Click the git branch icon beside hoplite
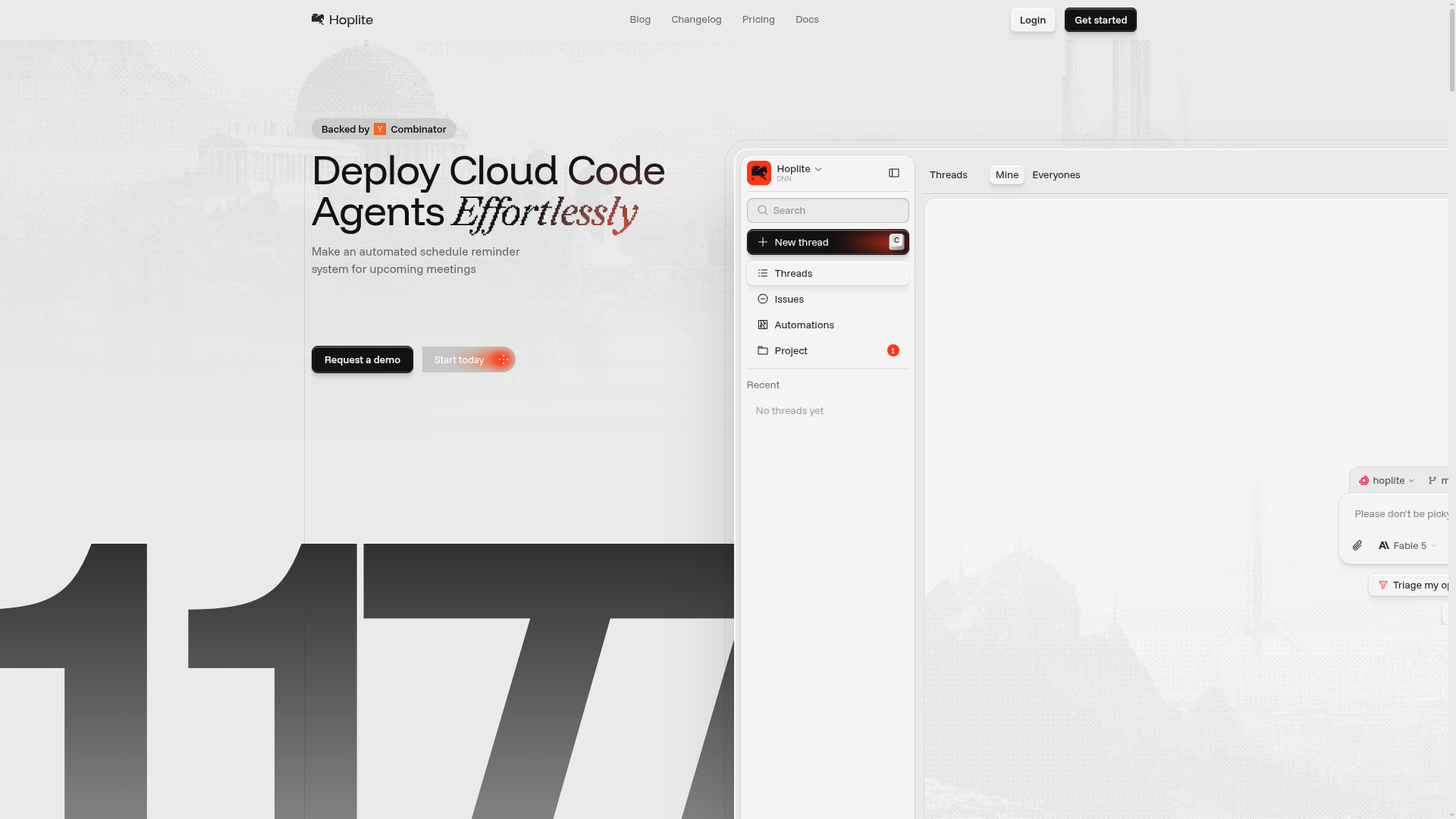Image resolution: width=1456 pixels, height=819 pixels. [x=1432, y=480]
